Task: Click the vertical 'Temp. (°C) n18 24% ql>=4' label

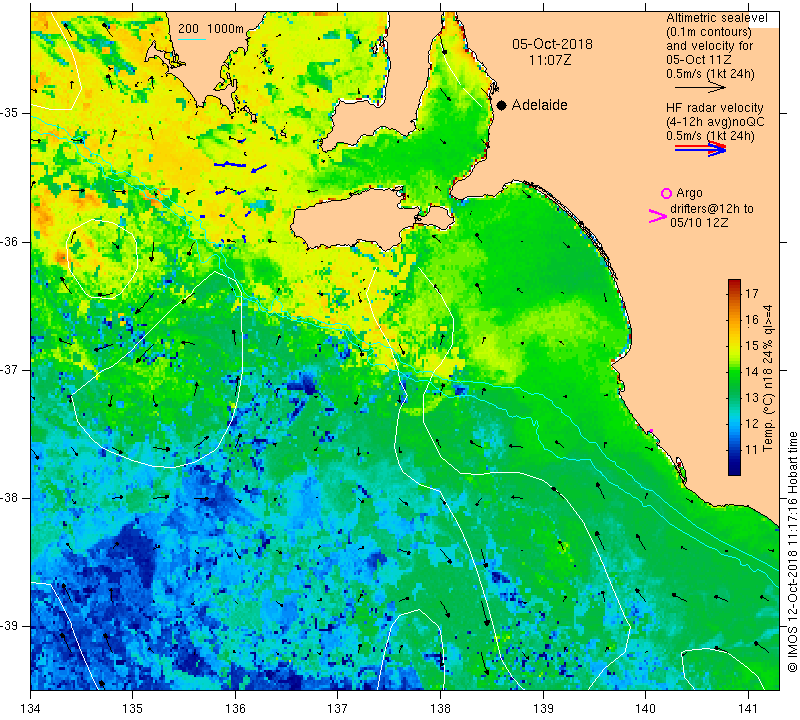Action: [x=768, y=379]
